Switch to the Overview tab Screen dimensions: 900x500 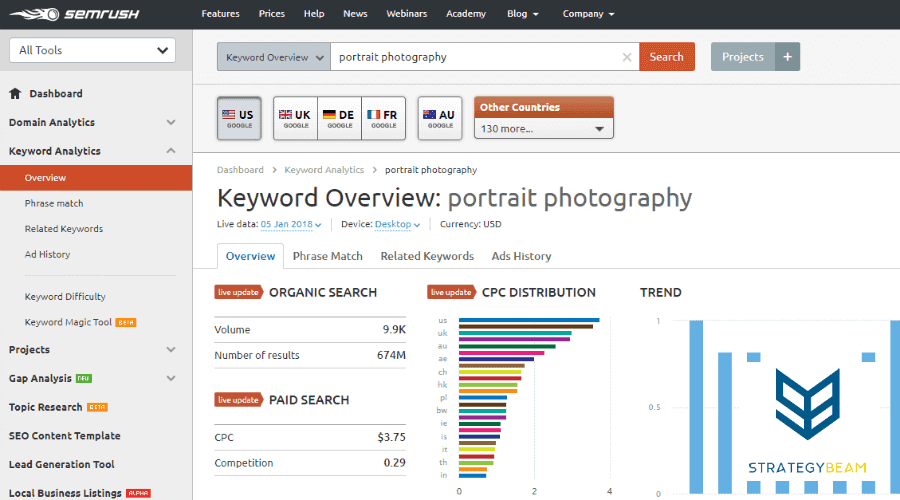coord(250,256)
